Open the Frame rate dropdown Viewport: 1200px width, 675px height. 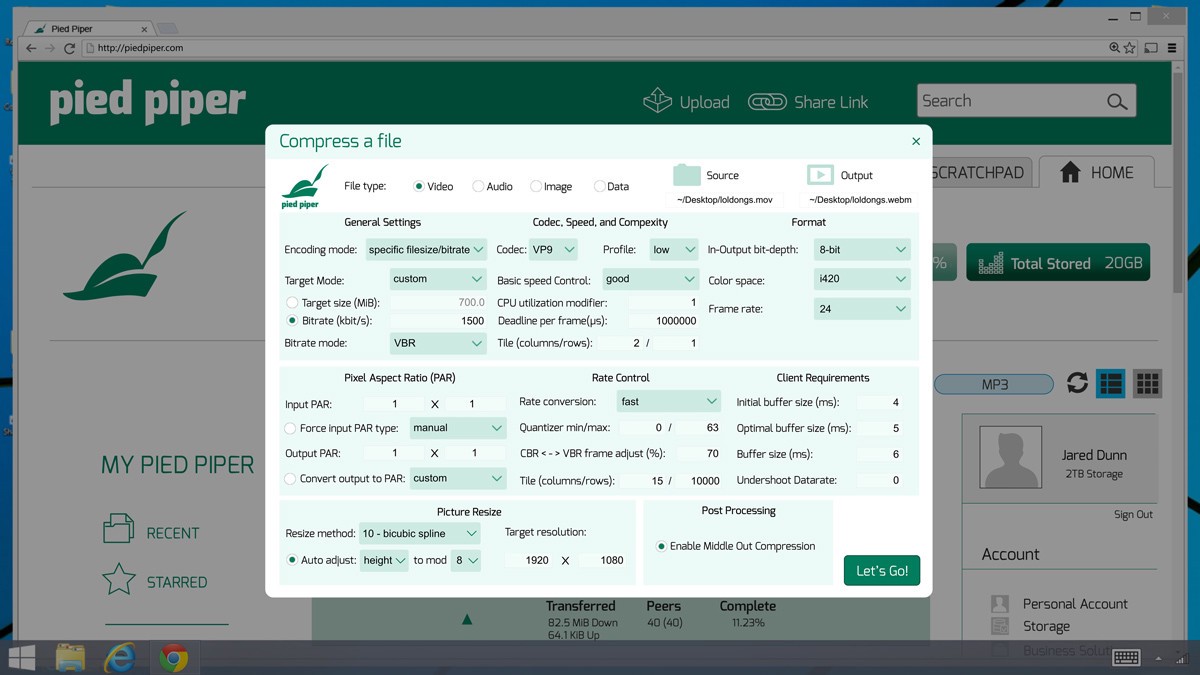pos(861,309)
